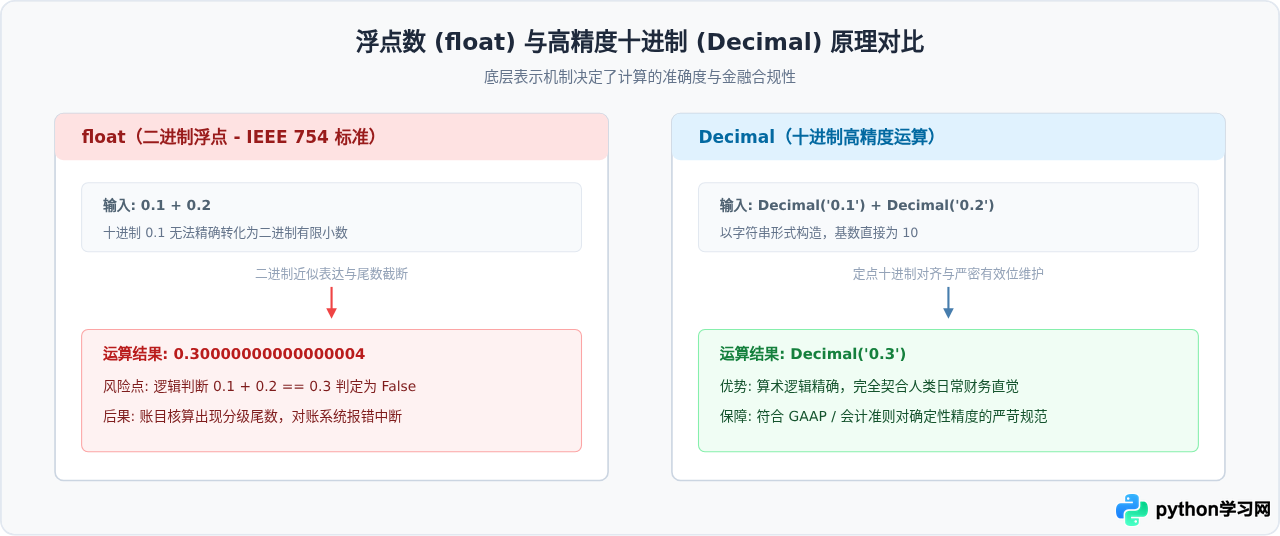Click the main title about float and Decimal
Screen dimensions: 1280x536
pyautogui.click(x=640, y=42)
